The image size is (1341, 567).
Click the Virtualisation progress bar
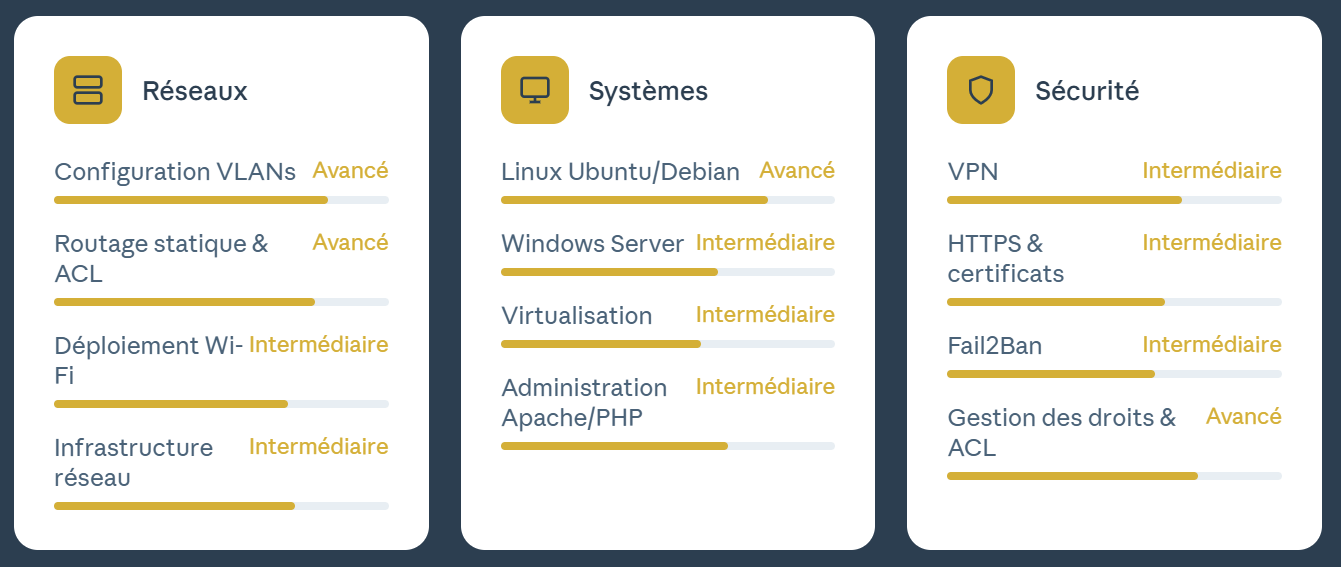click(667, 344)
